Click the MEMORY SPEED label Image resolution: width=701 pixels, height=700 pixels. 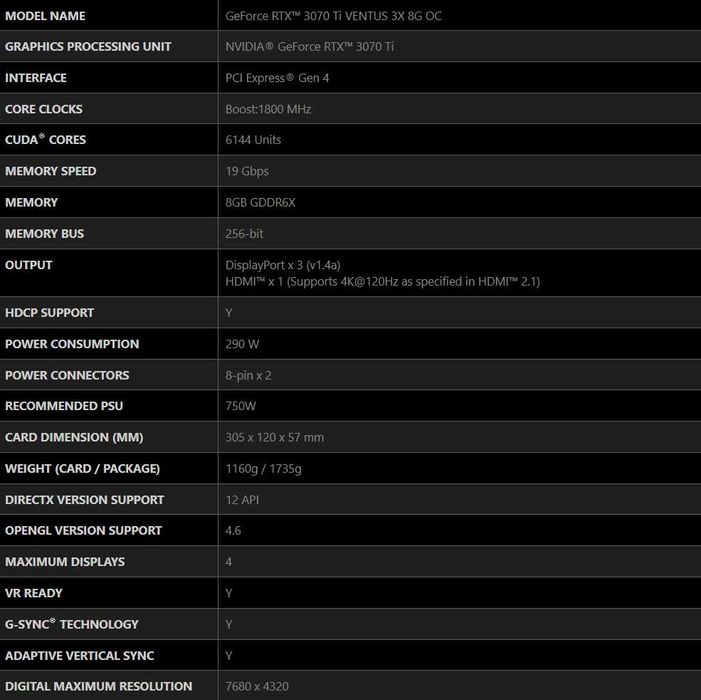[x=51, y=171]
